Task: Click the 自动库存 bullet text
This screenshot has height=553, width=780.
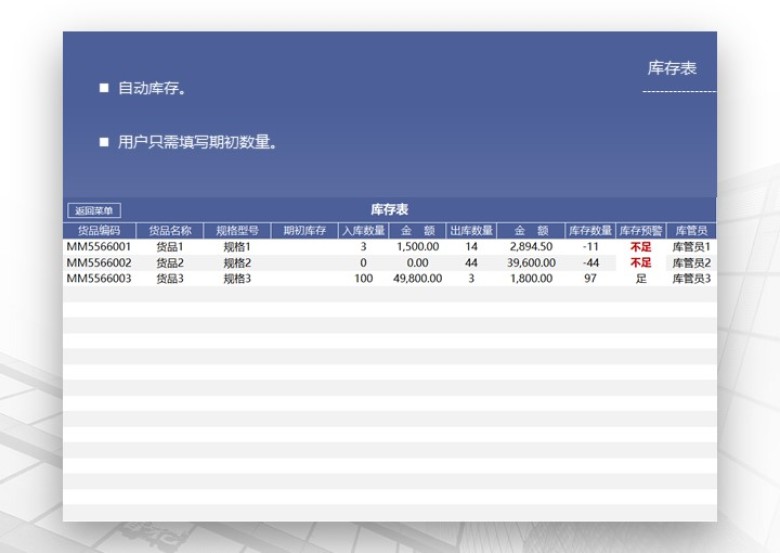Action: click(x=152, y=89)
